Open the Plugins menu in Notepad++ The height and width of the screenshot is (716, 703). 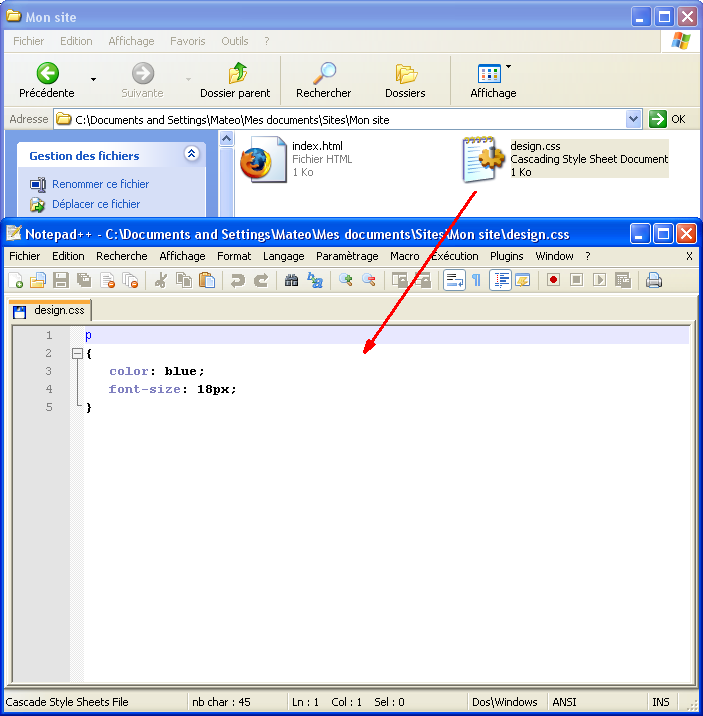[507, 256]
